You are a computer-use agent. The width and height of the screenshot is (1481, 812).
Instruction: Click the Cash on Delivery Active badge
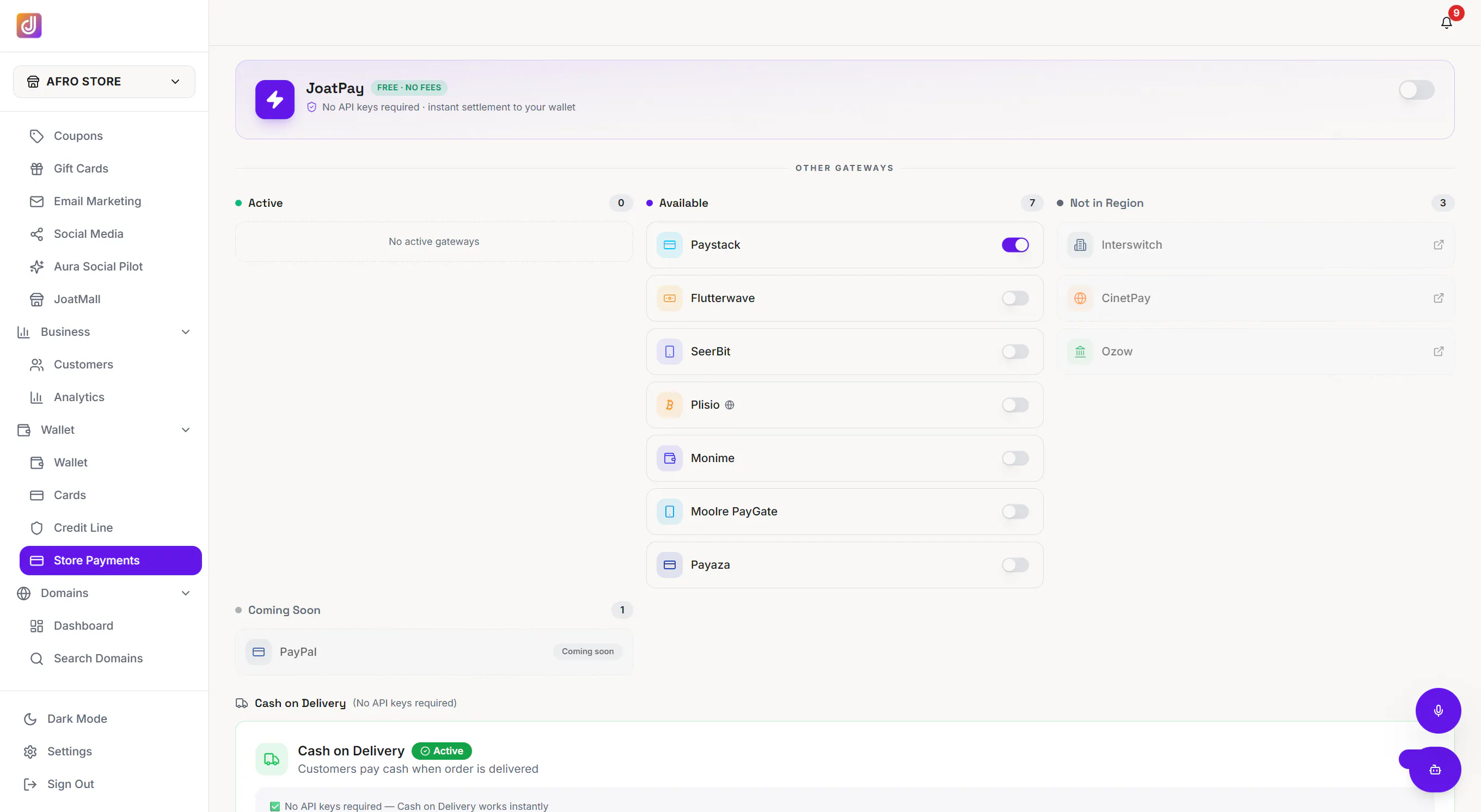pos(442,751)
